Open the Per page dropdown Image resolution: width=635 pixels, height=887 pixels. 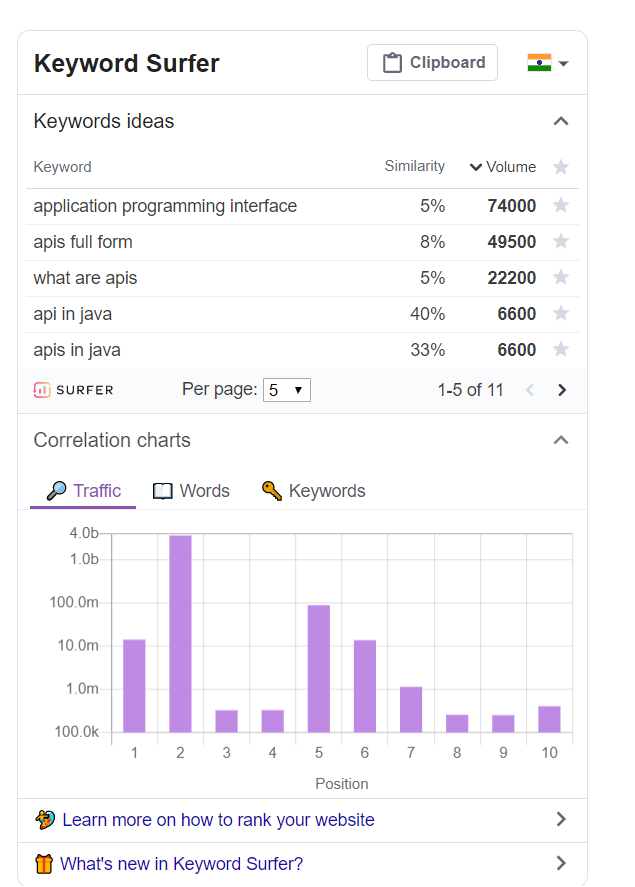point(287,390)
